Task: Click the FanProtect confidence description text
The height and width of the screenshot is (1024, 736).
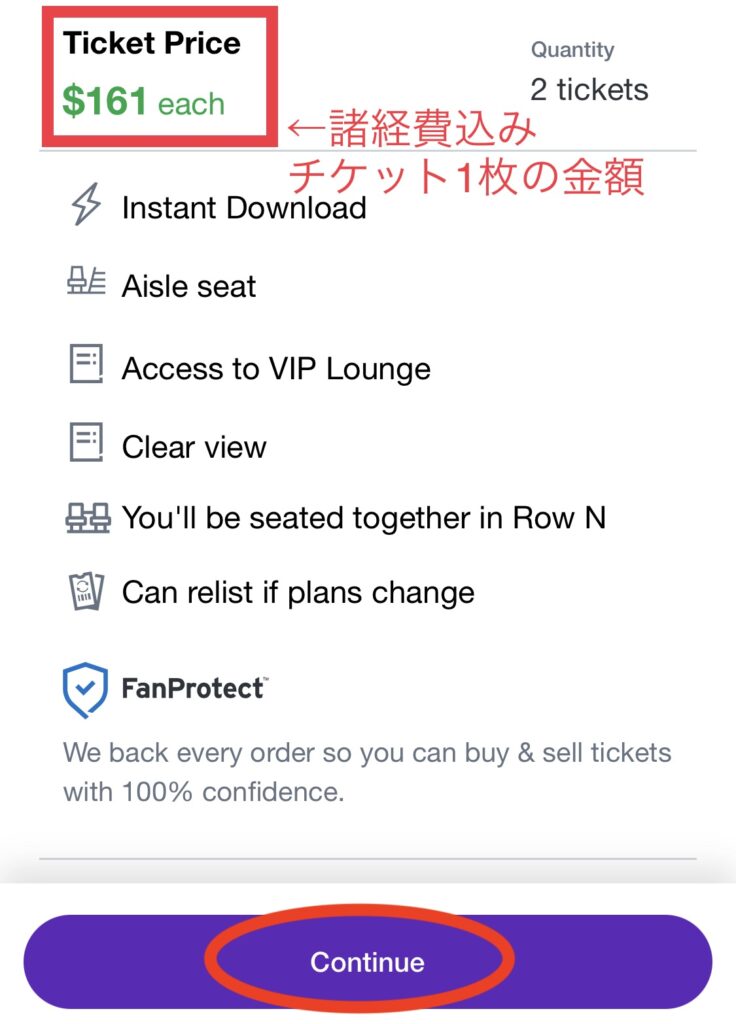Action: (x=367, y=772)
